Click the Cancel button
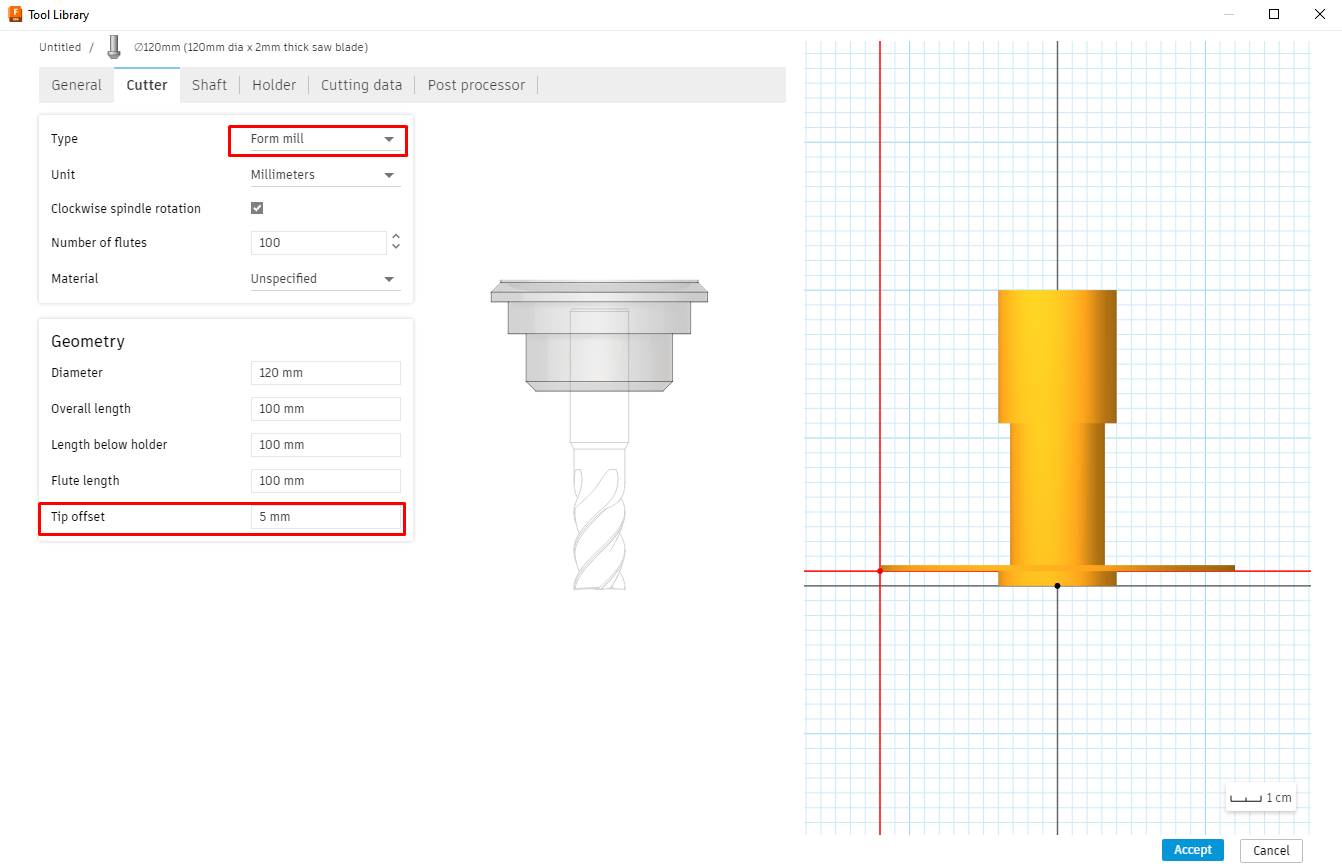 [1270, 850]
